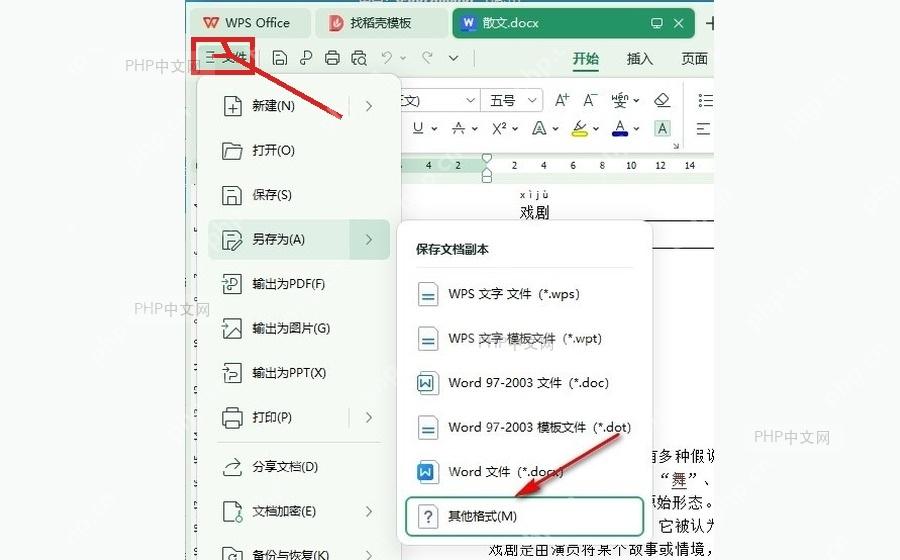This screenshot has width=900, height=560.
Task: Click the undo arrow icon
Action: [387, 57]
